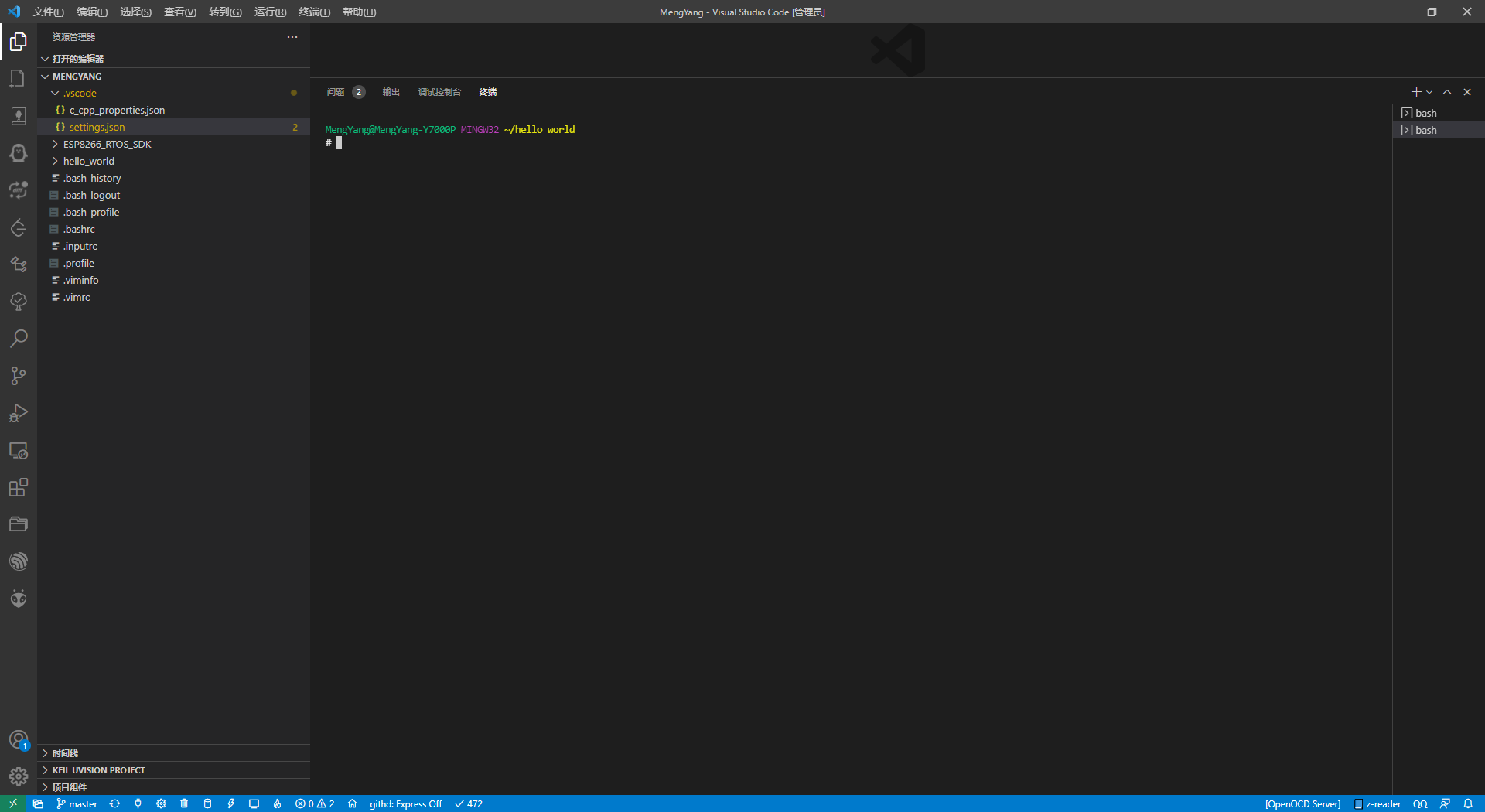Click the master branch status item
Viewport: 1485px width, 812px height.
coord(77,803)
